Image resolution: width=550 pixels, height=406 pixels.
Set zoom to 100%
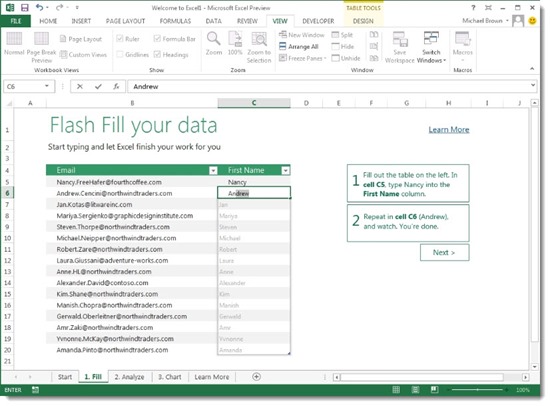point(235,44)
